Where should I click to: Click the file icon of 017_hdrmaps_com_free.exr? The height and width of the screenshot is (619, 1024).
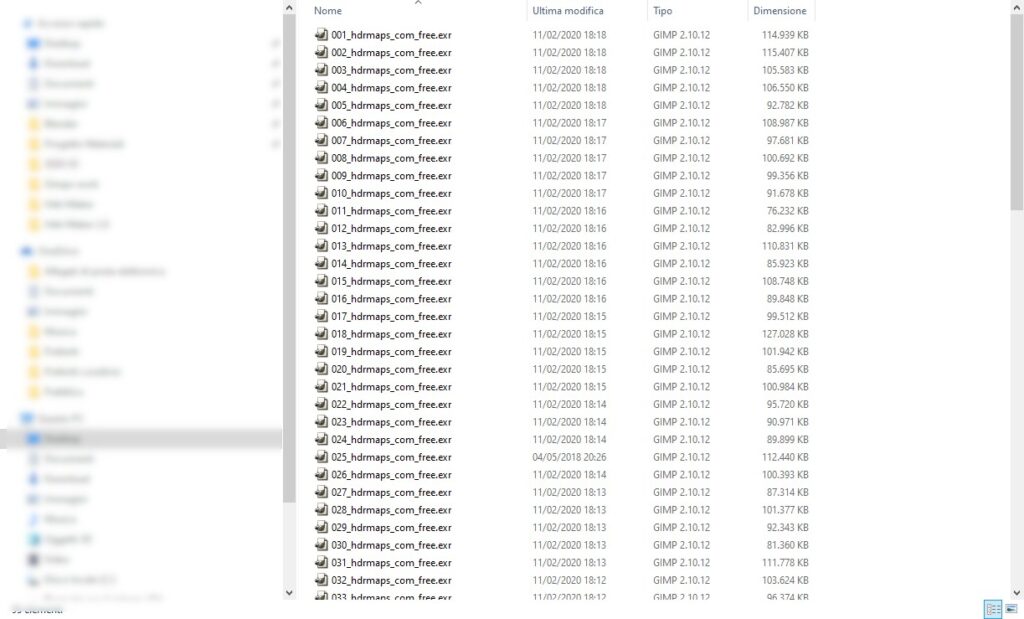321,317
